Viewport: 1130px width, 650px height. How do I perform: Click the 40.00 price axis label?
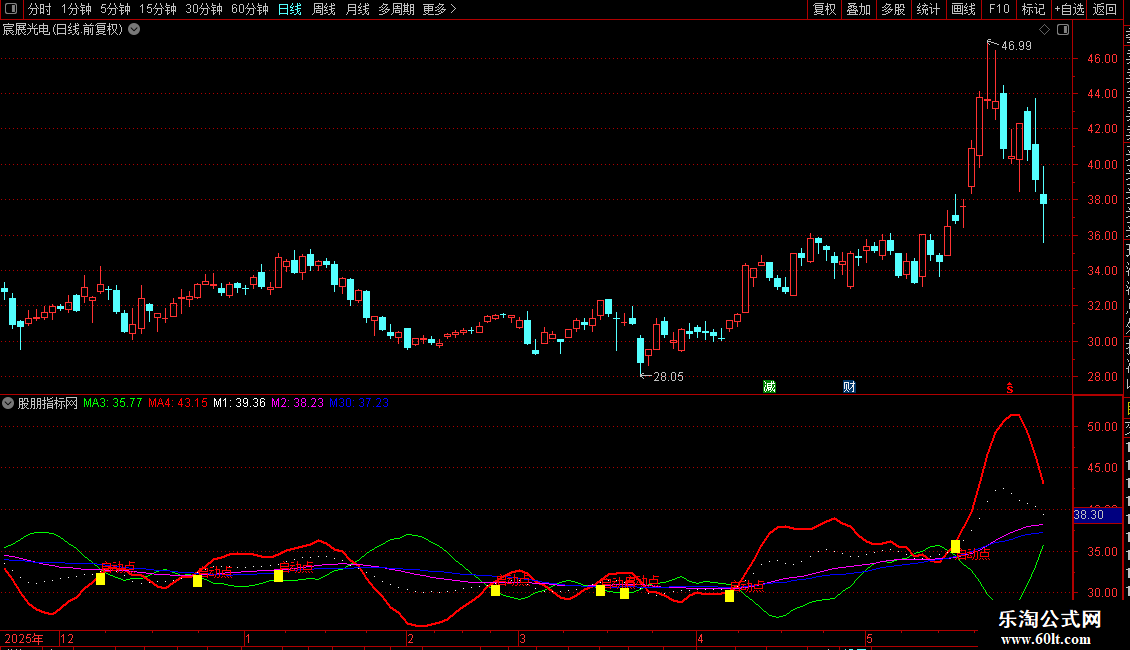1102,165
